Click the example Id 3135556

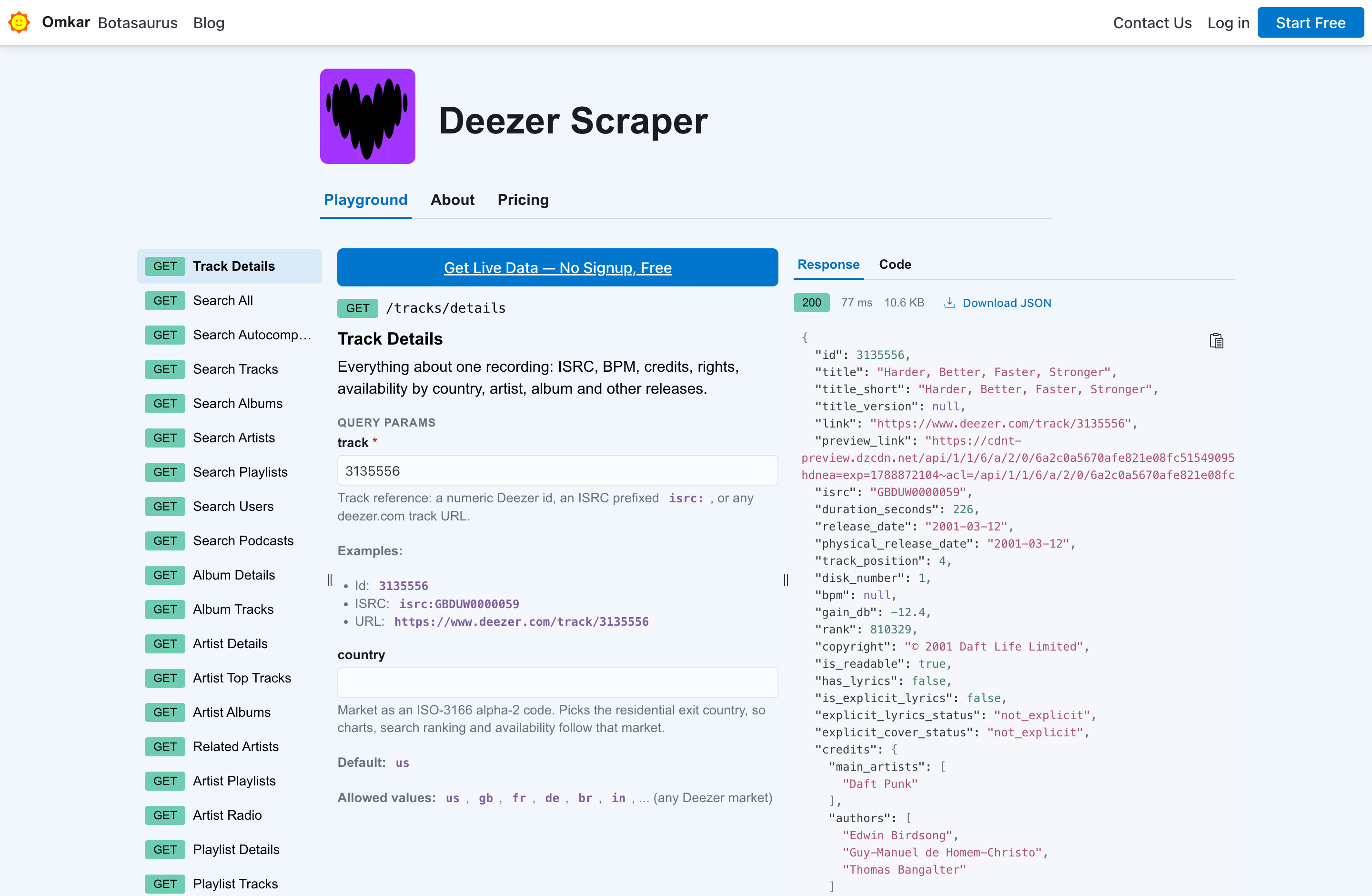(x=403, y=586)
